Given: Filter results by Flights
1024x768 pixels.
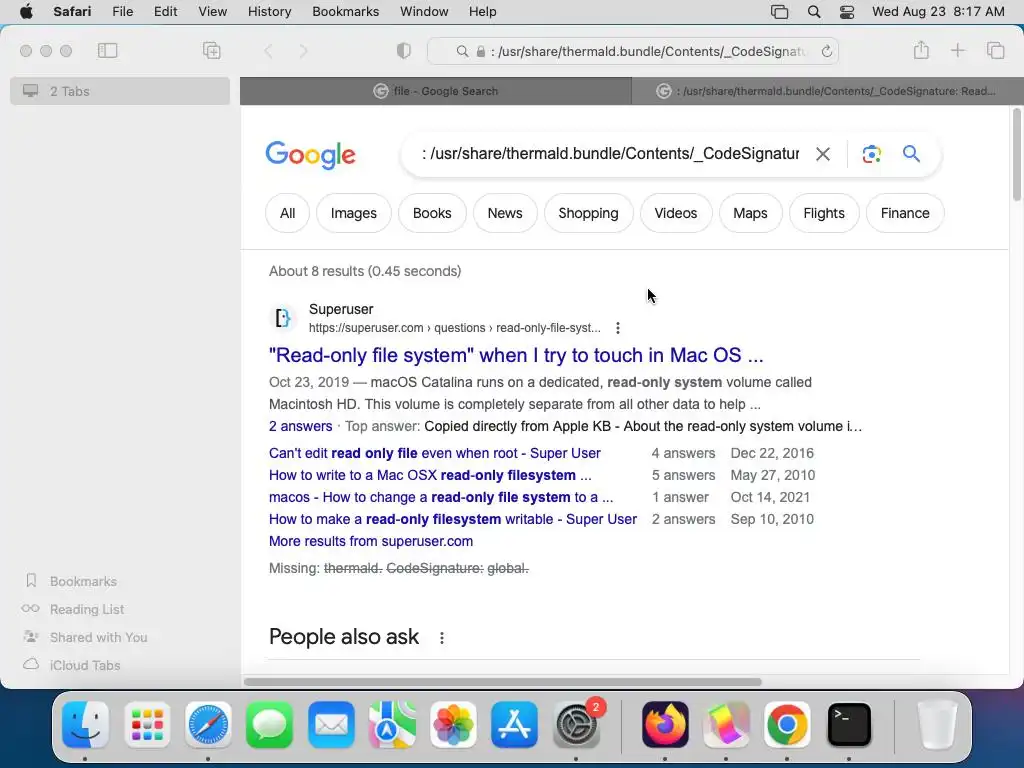Looking at the screenshot, I should pyautogui.click(x=824, y=213).
